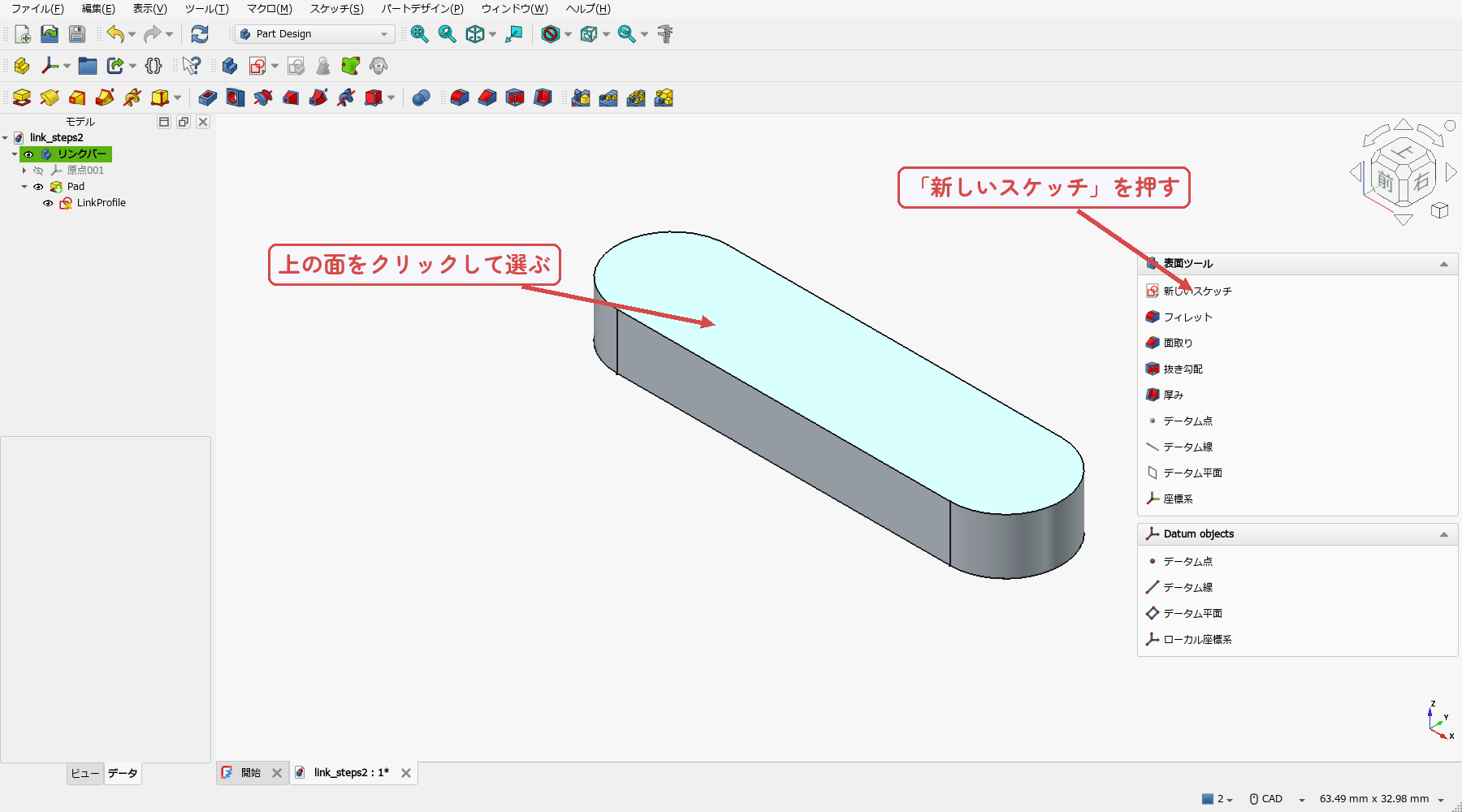Expand the 原点001 tree node
The width and height of the screenshot is (1462, 812).
24,171
